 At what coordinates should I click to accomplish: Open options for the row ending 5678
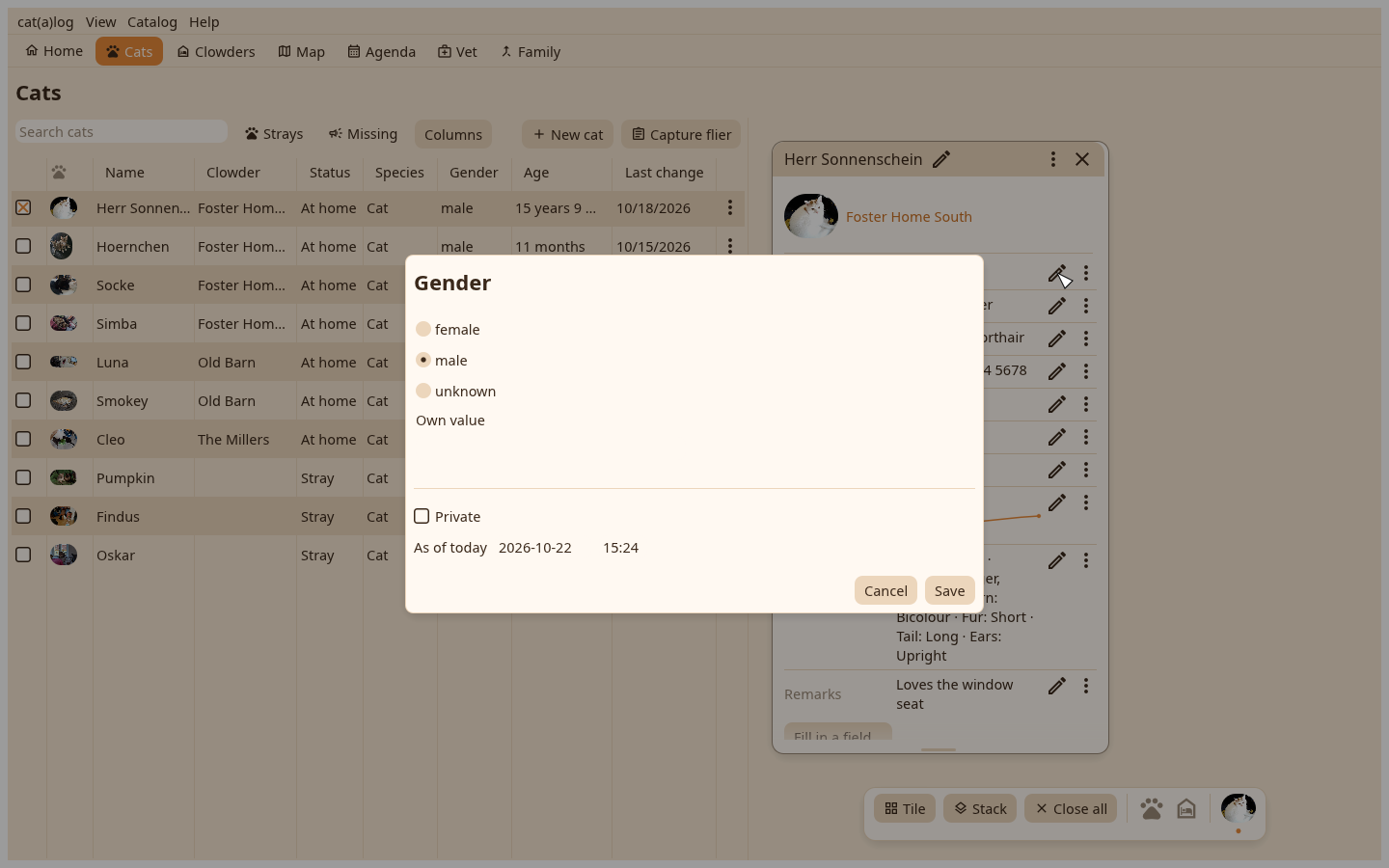[1086, 371]
